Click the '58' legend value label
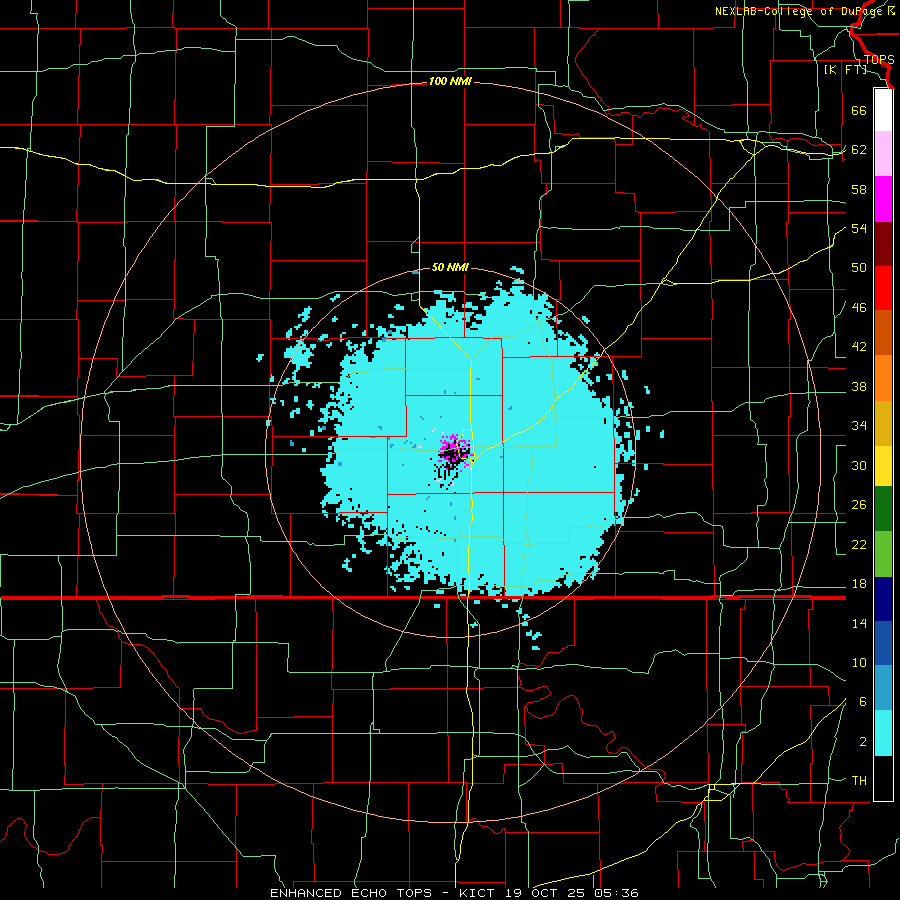The width and height of the screenshot is (900, 900). point(859,189)
